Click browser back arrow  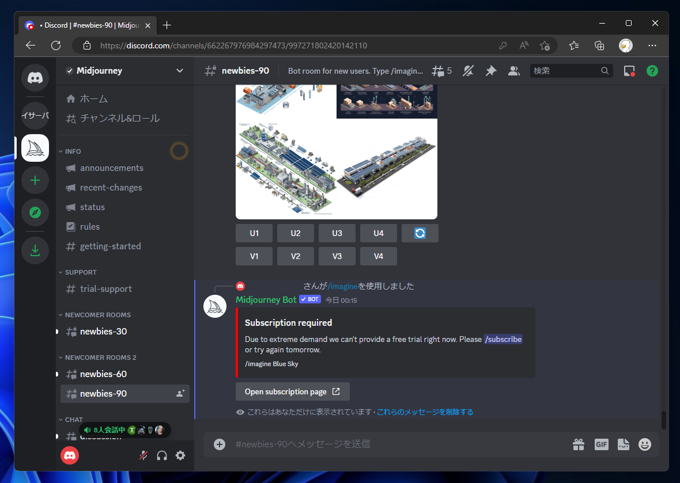[30, 46]
